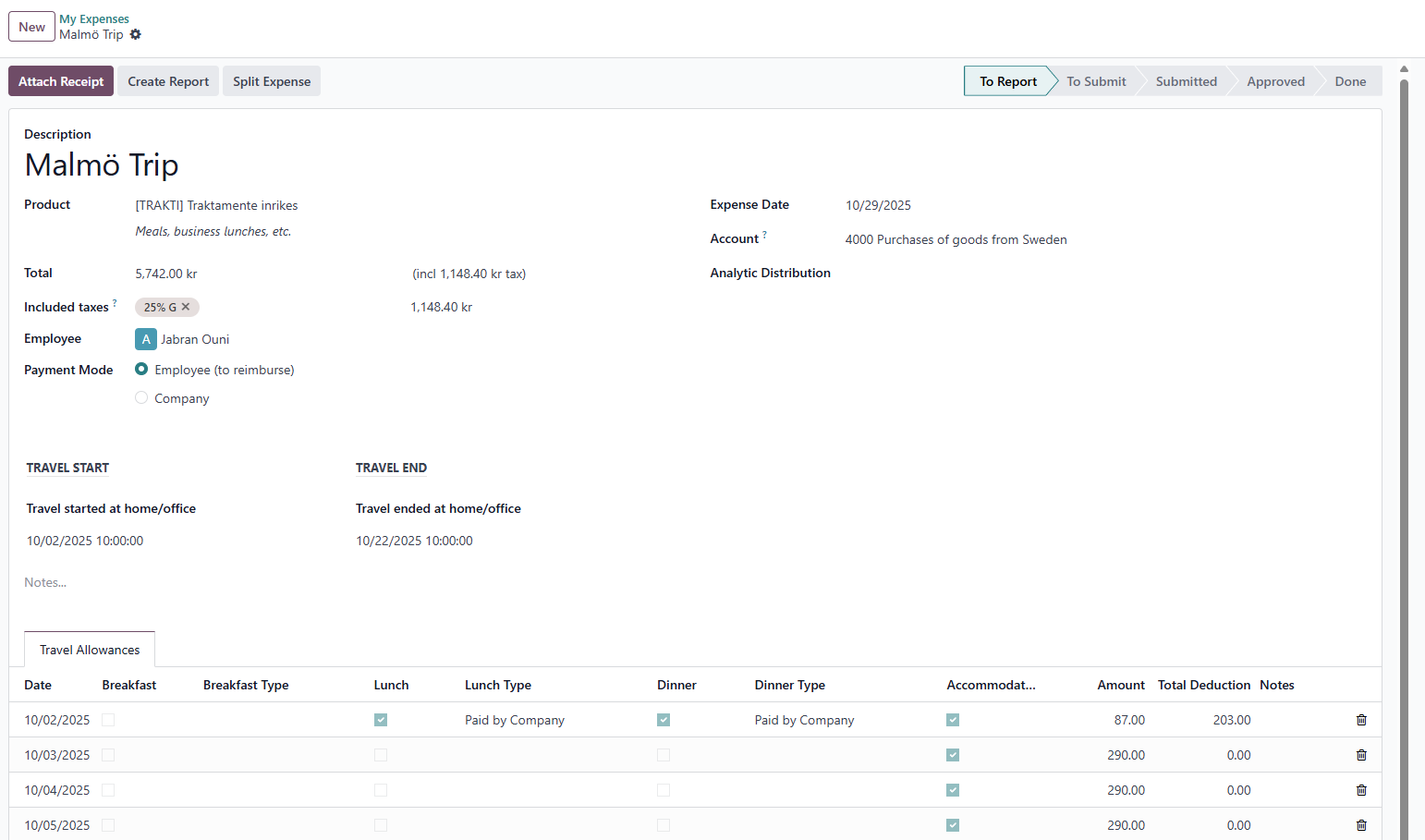Check Breakfast for 10/03/2025
The height and width of the screenshot is (840, 1425).
[108, 755]
